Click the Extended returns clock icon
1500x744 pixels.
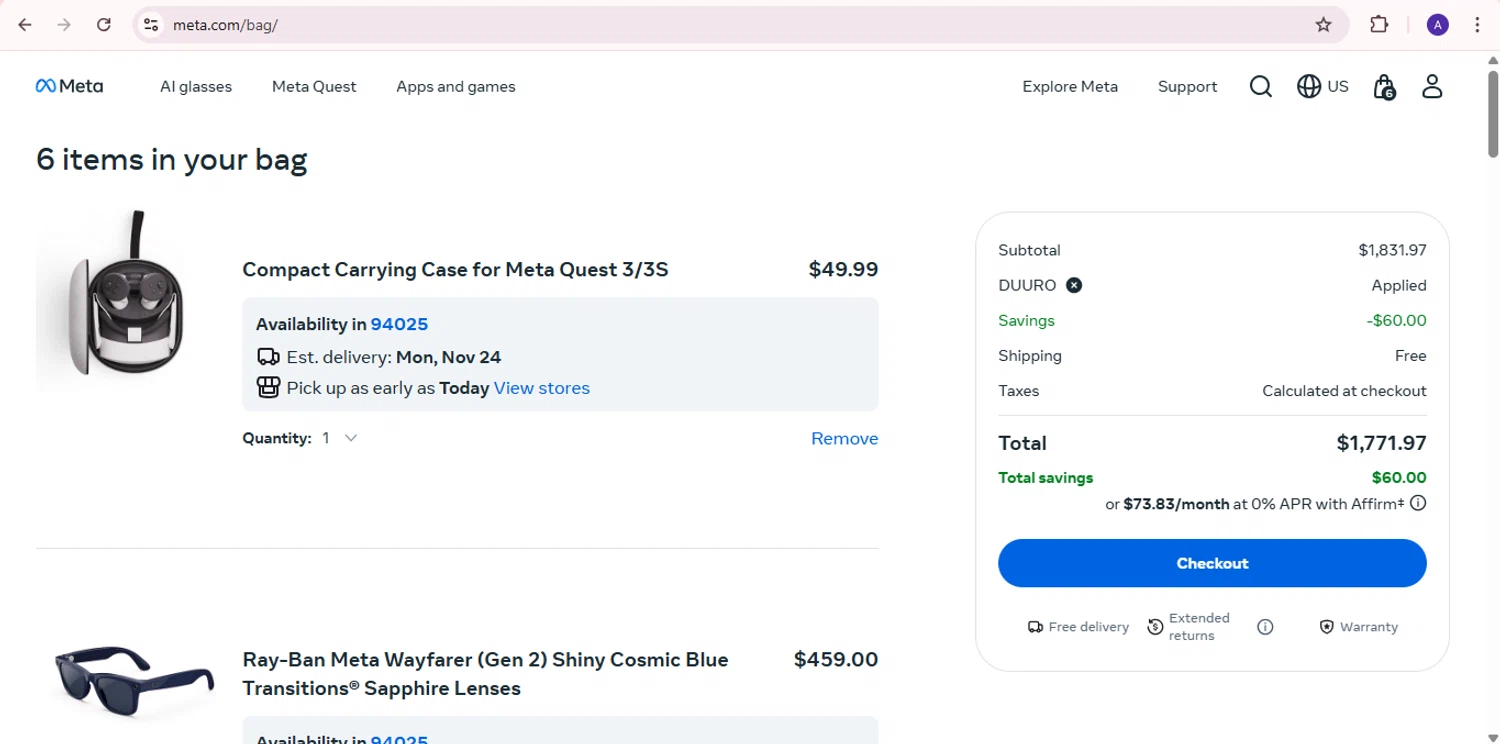pyautogui.click(x=1155, y=627)
